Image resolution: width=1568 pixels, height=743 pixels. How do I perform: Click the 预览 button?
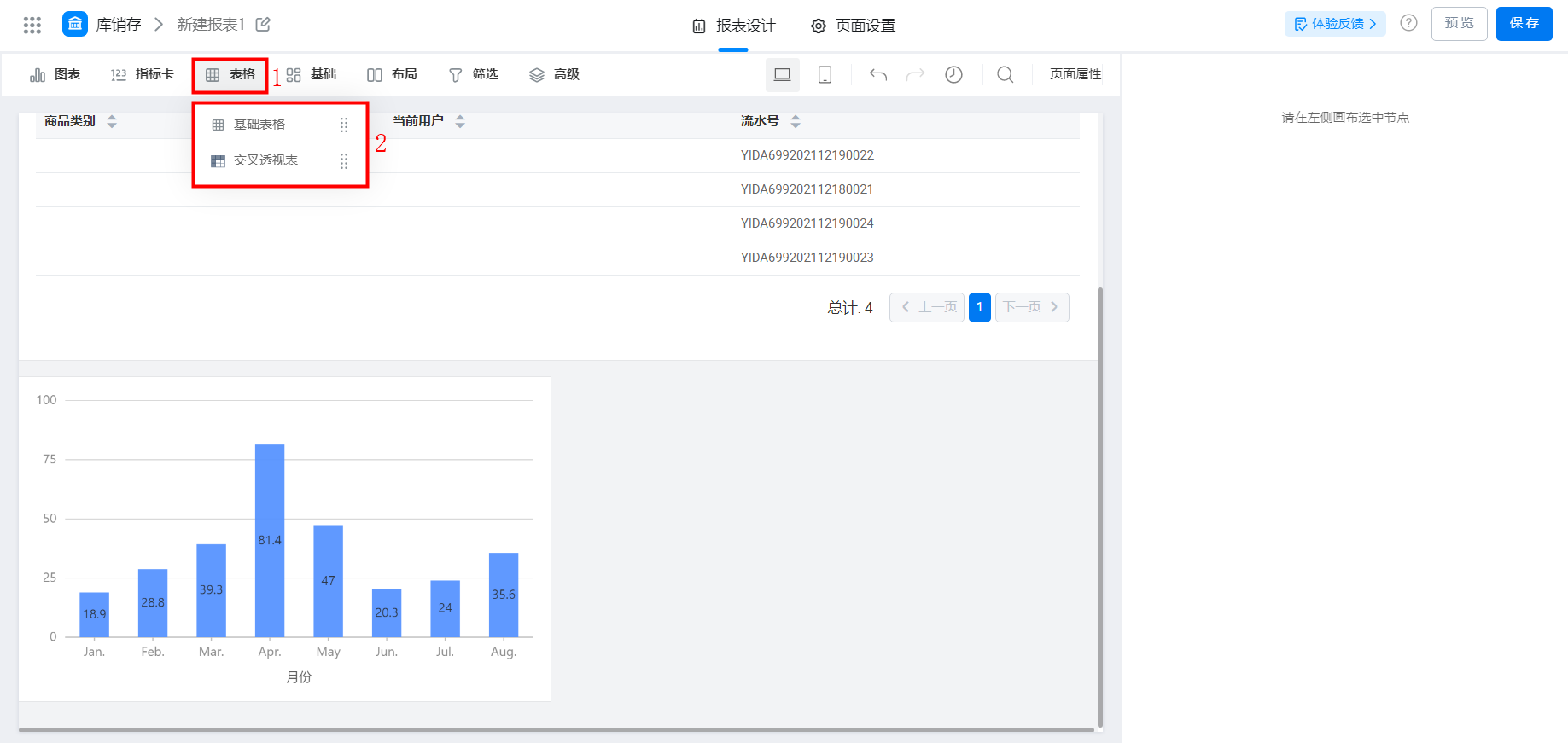[x=1459, y=23]
